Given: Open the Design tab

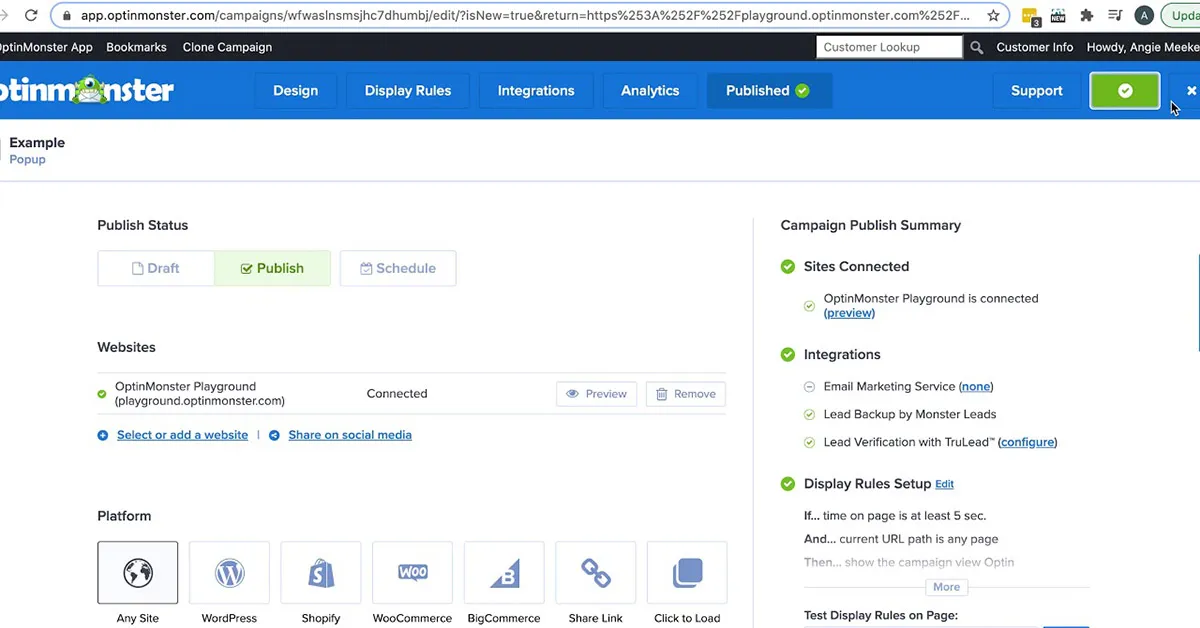Looking at the screenshot, I should pyautogui.click(x=295, y=90).
